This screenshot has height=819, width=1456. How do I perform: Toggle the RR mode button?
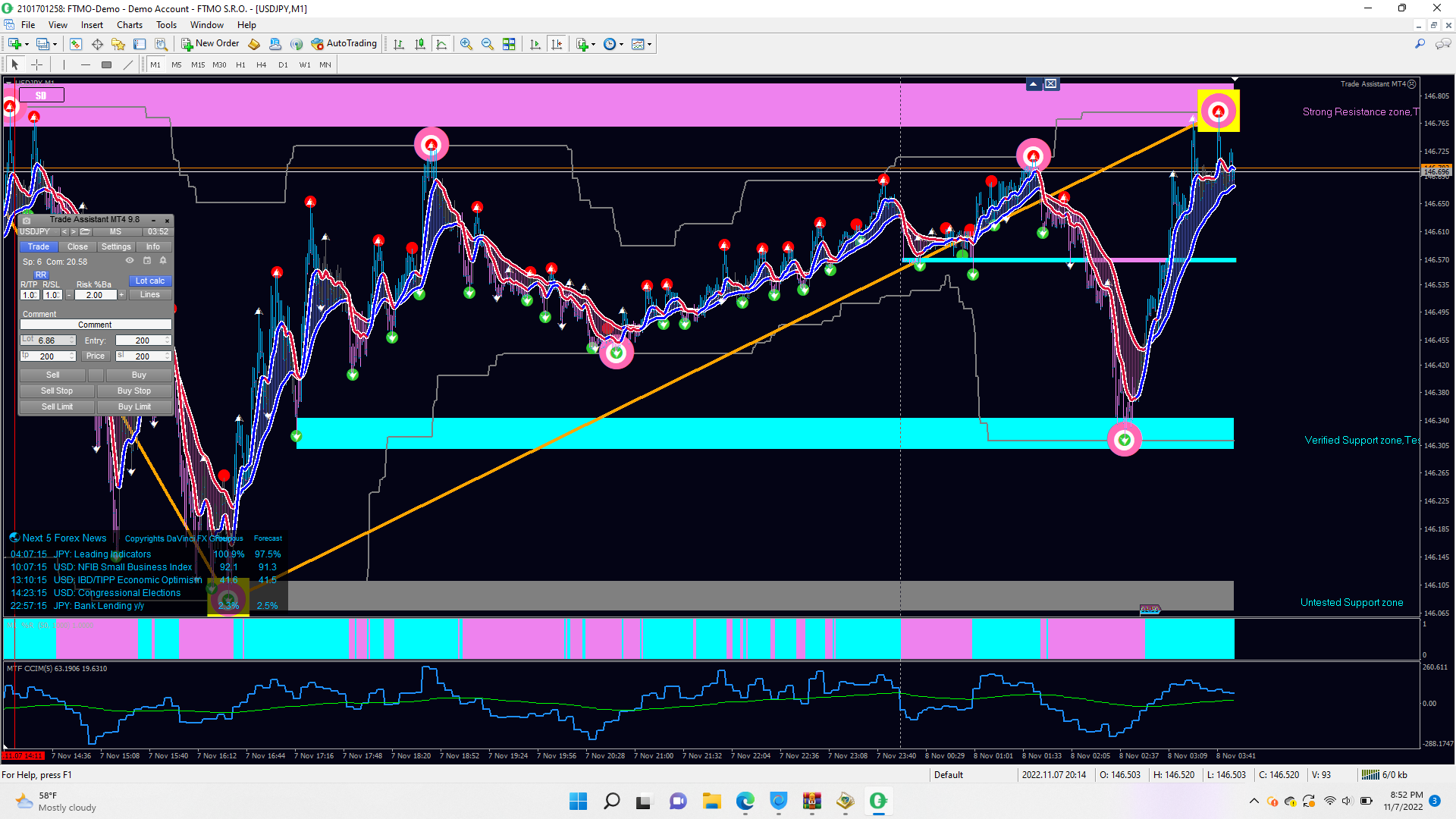(41, 275)
